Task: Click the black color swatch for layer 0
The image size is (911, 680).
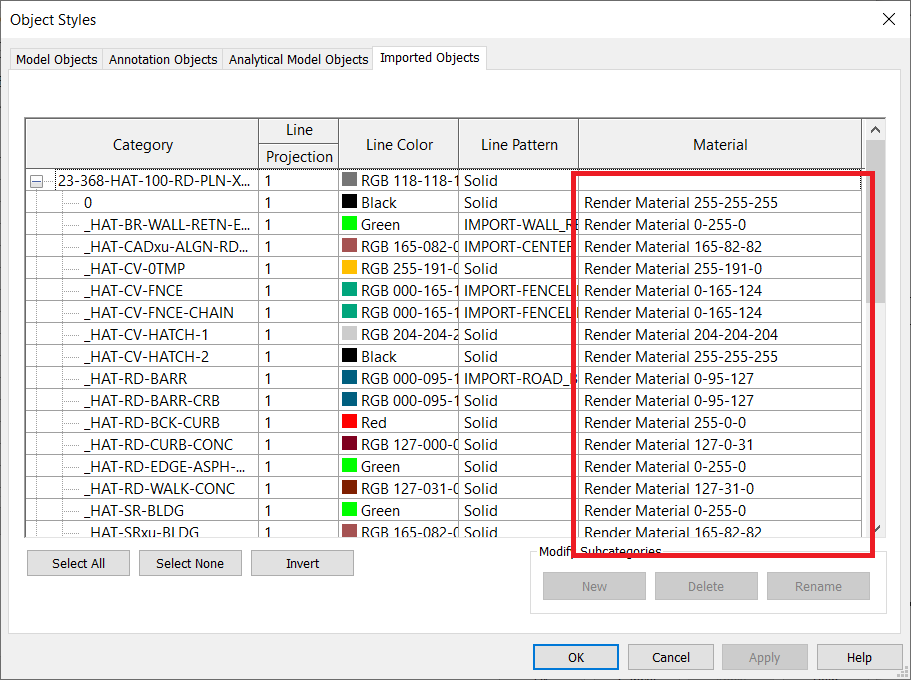Action: 349,201
